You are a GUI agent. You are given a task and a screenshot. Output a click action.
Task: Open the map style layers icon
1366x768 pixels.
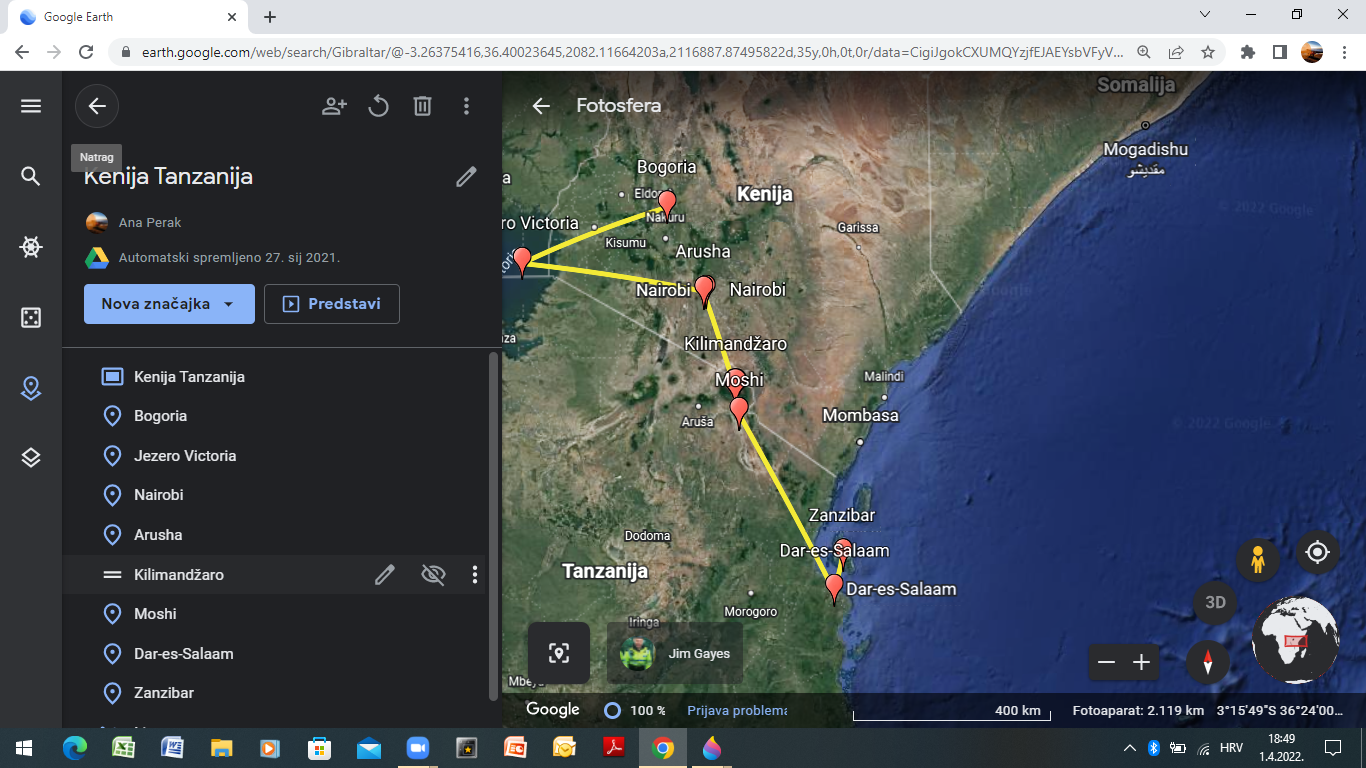pyautogui.click(x=31, y=458)
